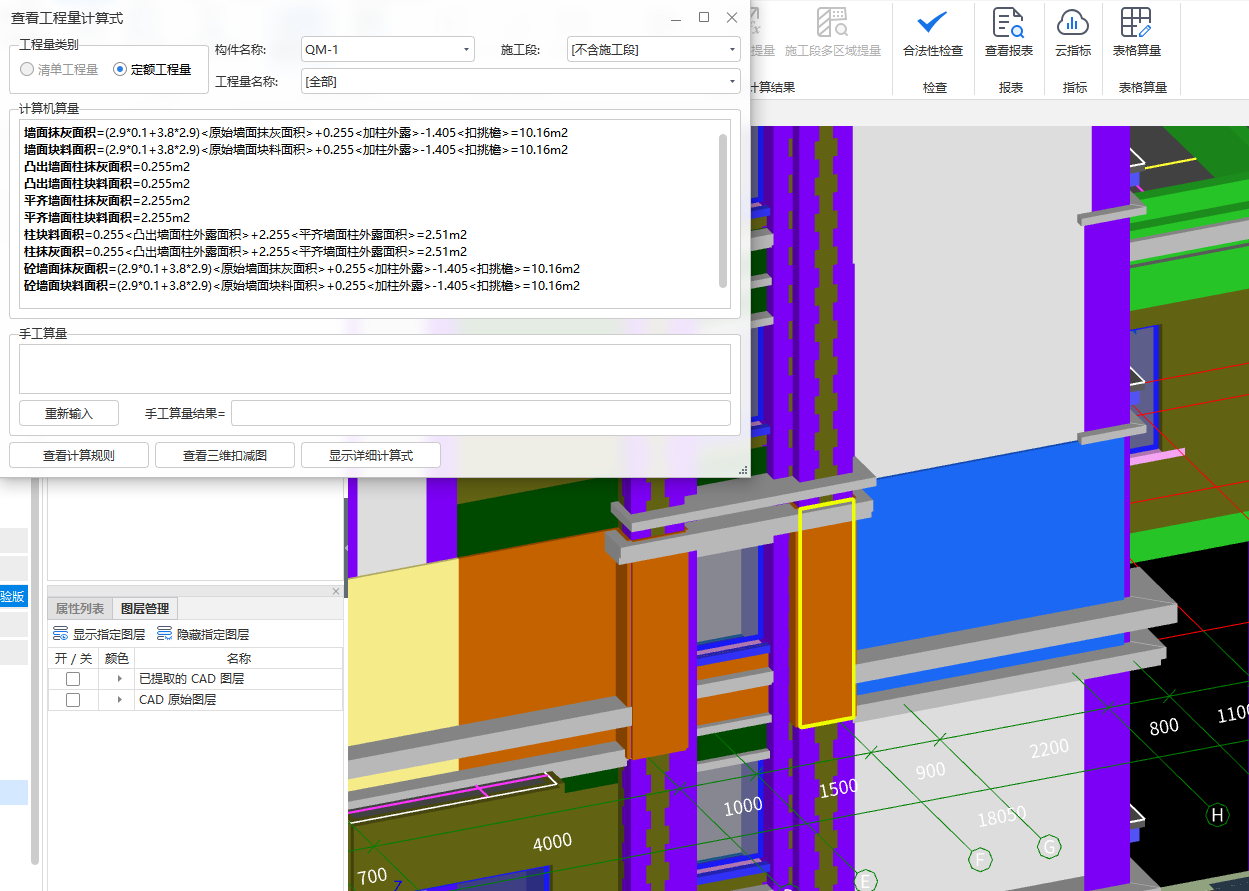Screen dimensions: 1249x891
Task: Click the 柱块料面积 formula line
Action: [245, 234]
